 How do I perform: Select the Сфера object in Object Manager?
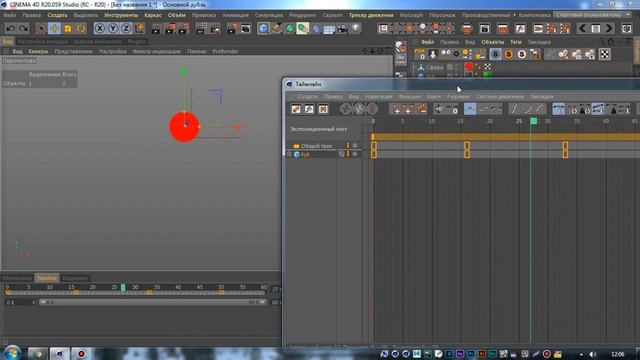[434, 67]
